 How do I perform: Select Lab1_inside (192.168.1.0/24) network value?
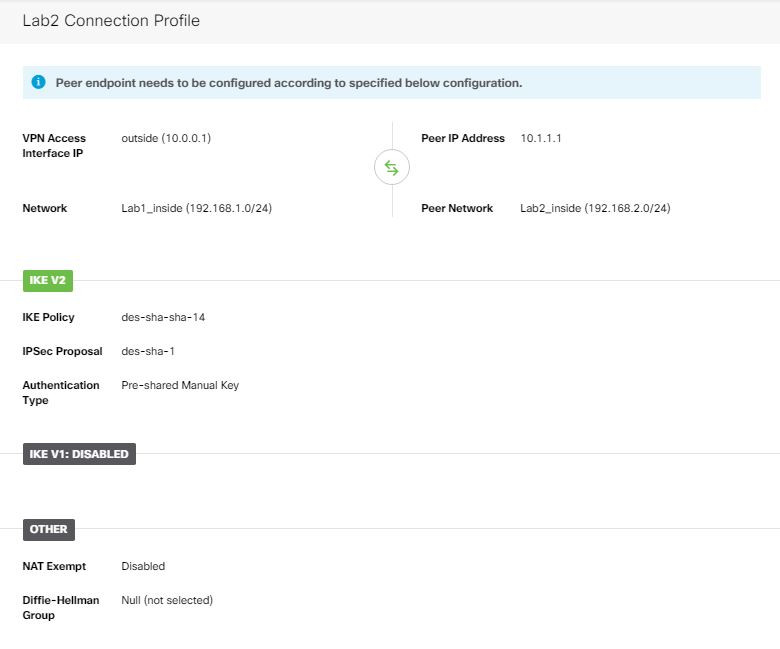point(196,208)
